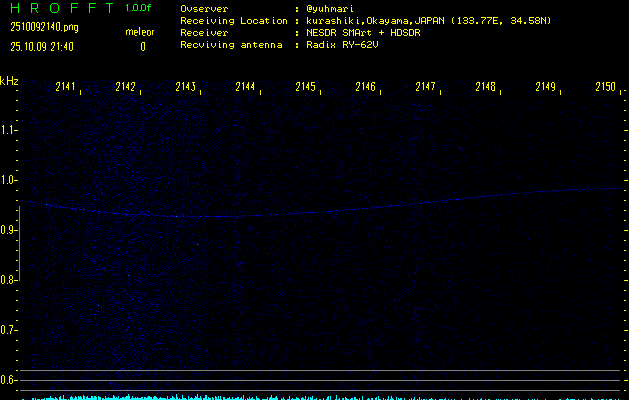Viewport: 629px width, 400px height.
Task: Select the 1.0.0f version label
Action: 139,8
